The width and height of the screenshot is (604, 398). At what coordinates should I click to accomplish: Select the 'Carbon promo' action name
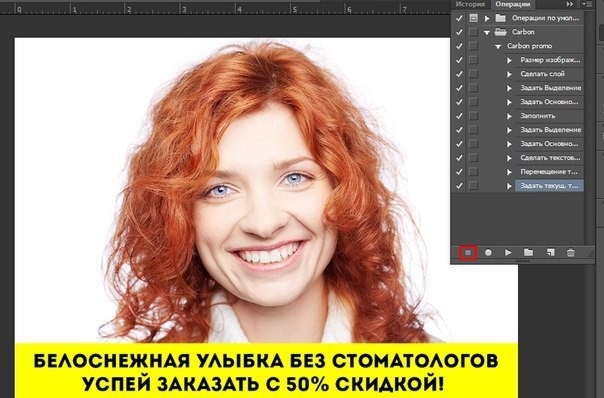[x=529, y=46]
